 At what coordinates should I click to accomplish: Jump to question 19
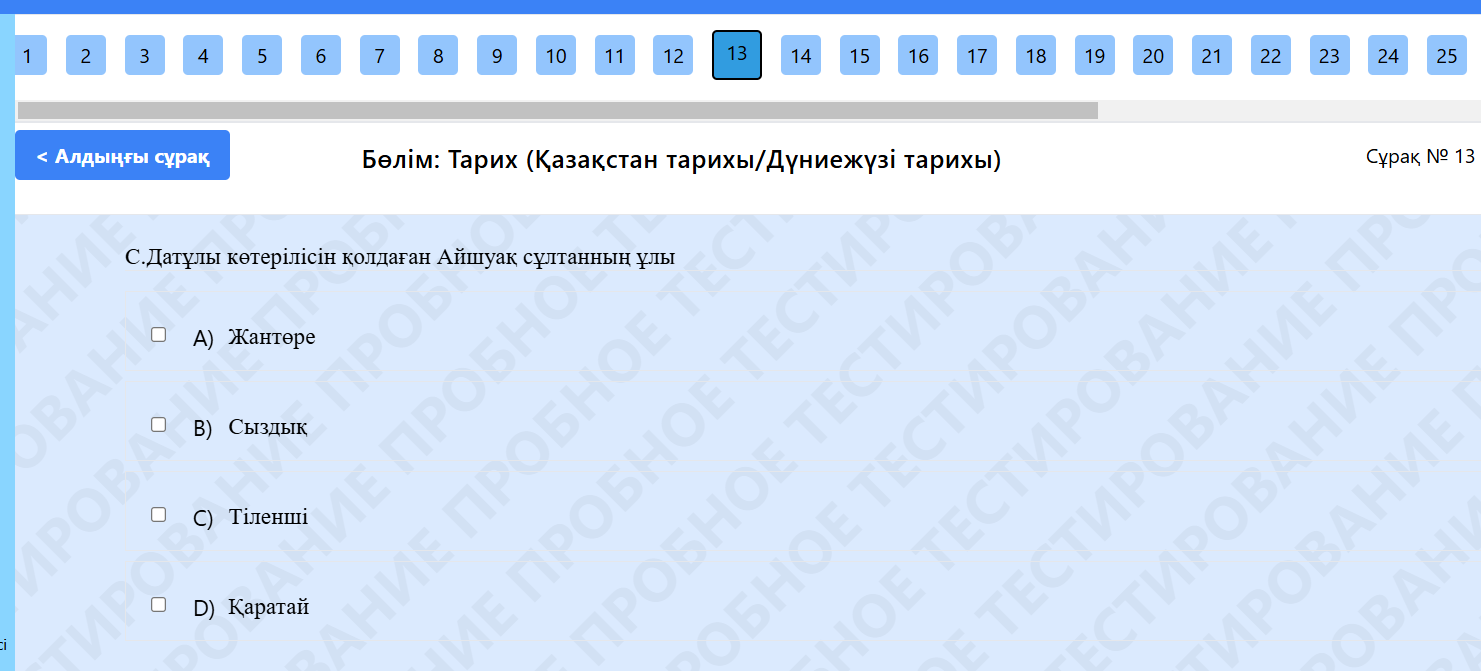click(x=1095, y=55)
